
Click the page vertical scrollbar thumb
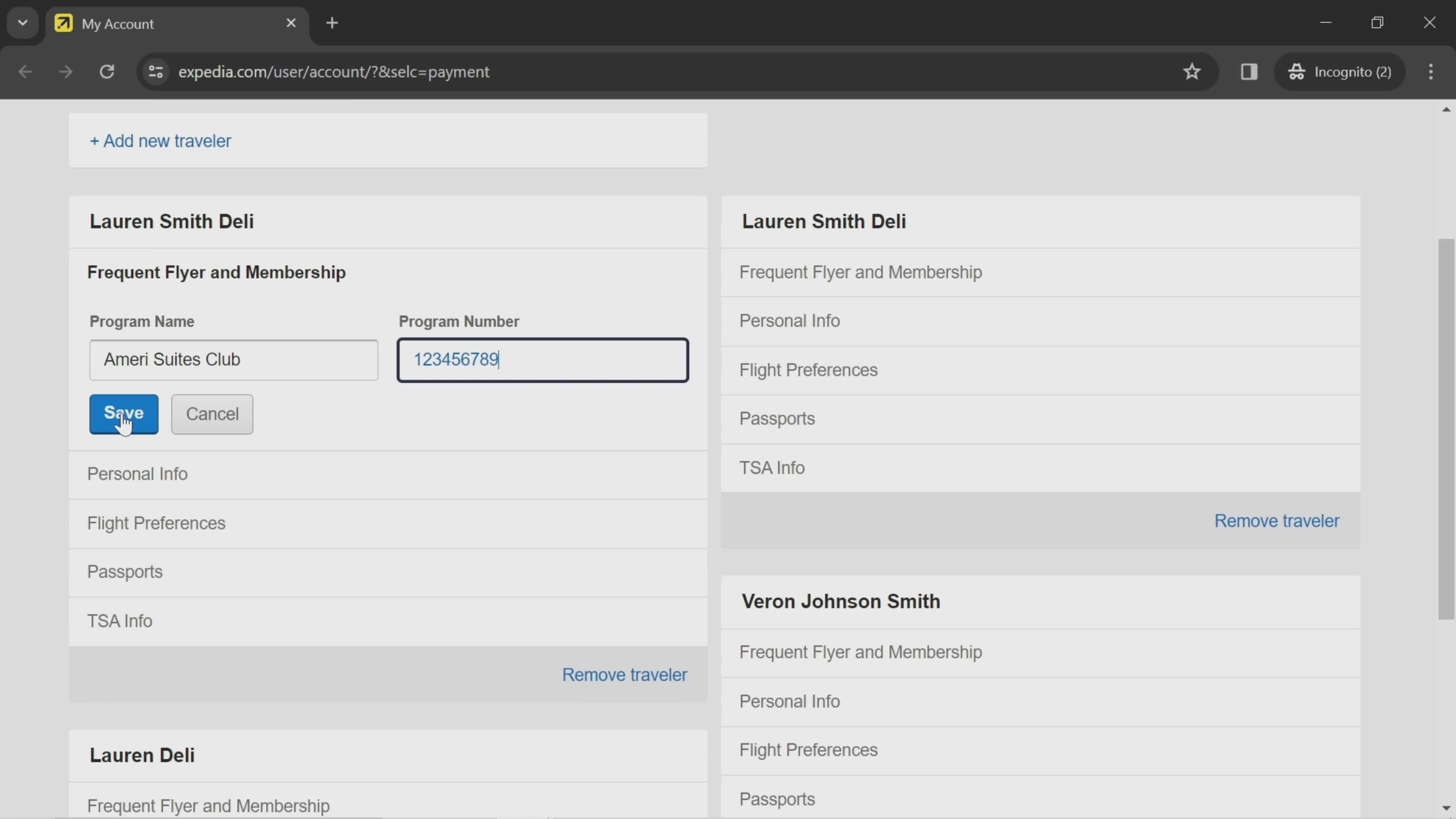[x=1446, y=428]
